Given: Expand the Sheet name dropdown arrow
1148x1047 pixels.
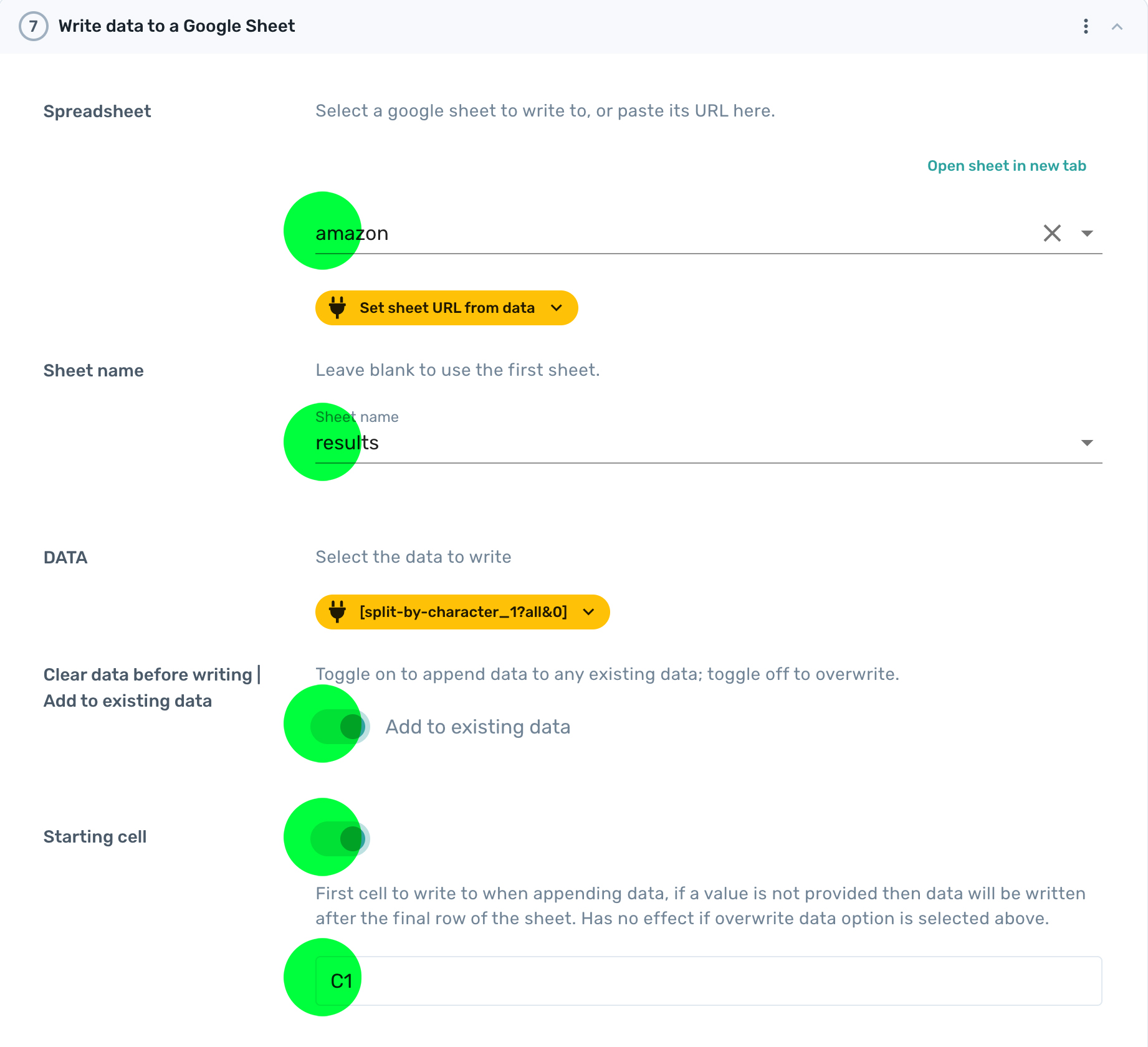Looking at the screenshot, I should point(1087,442).
